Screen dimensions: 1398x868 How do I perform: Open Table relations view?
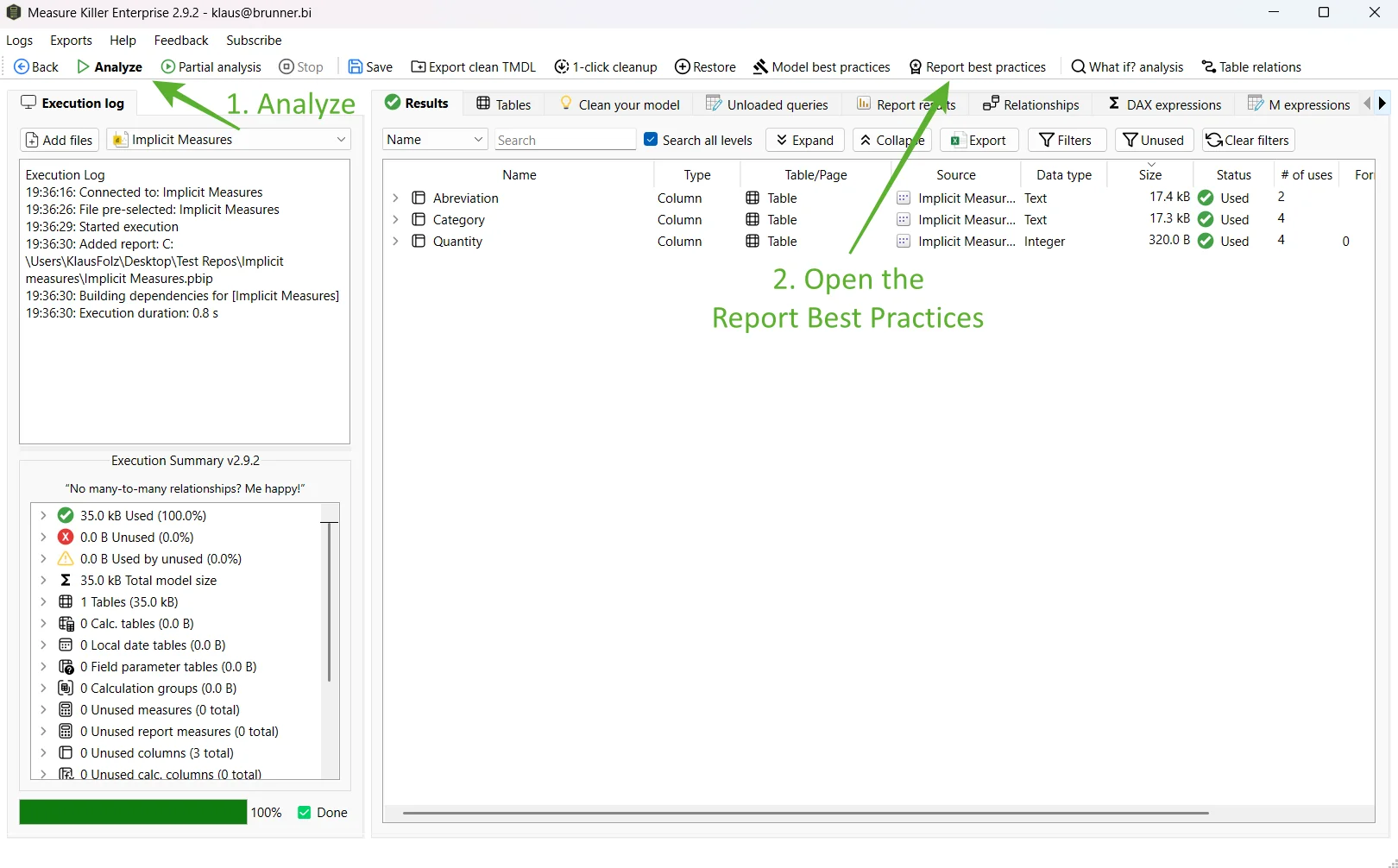pos(1251,67)
